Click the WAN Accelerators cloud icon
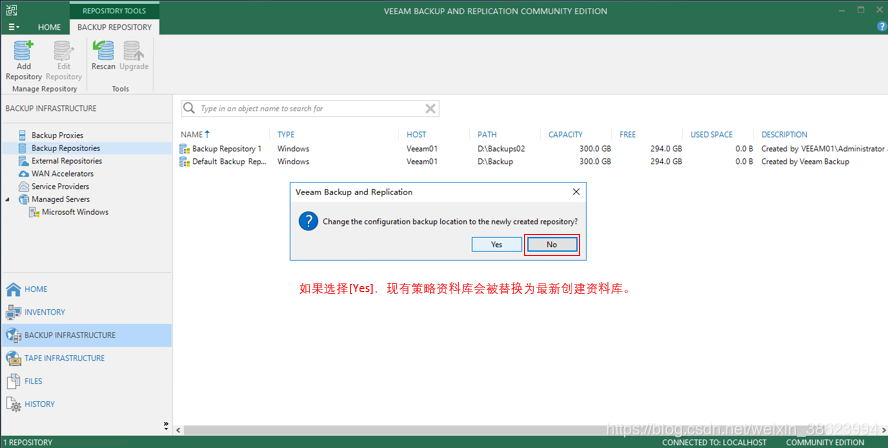 [x=23, y=174]
